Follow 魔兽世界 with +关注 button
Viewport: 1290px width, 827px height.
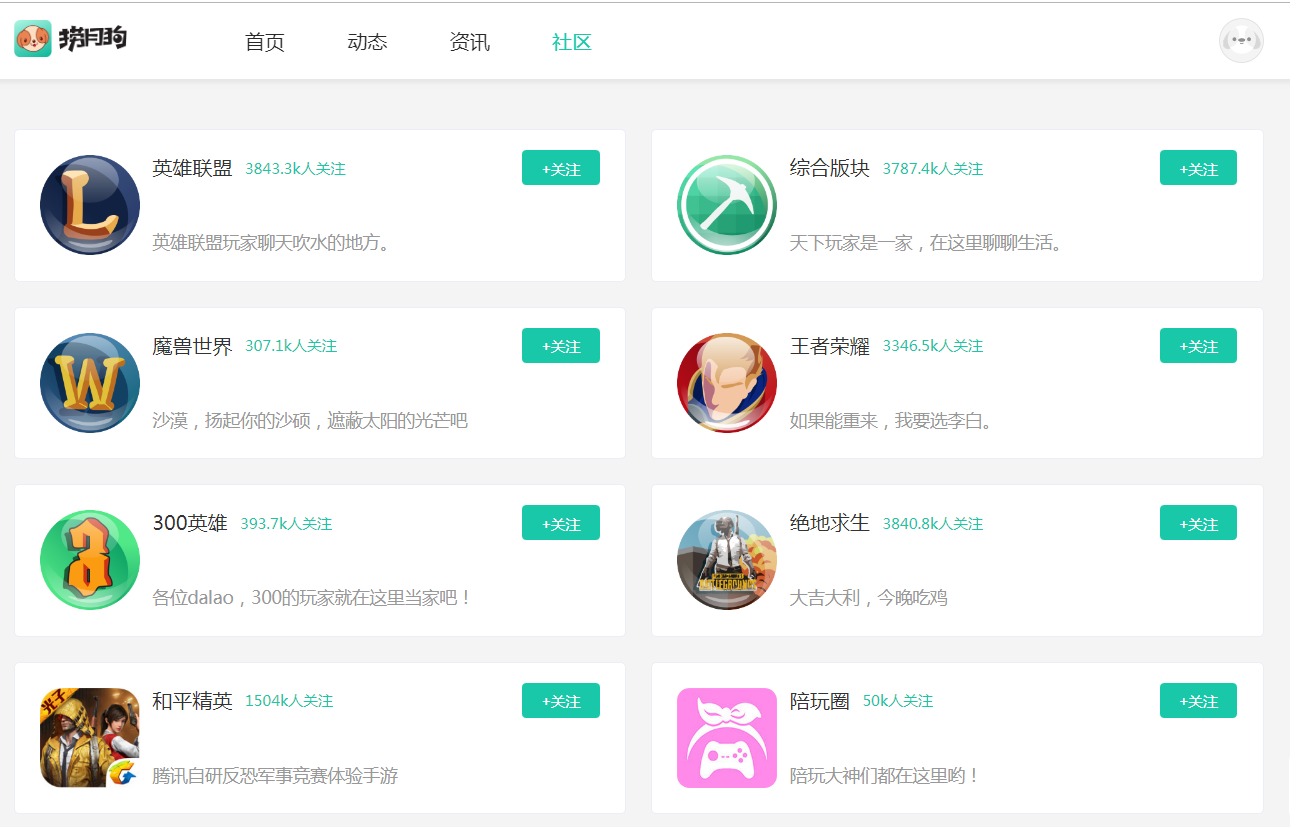pos(561,345)
